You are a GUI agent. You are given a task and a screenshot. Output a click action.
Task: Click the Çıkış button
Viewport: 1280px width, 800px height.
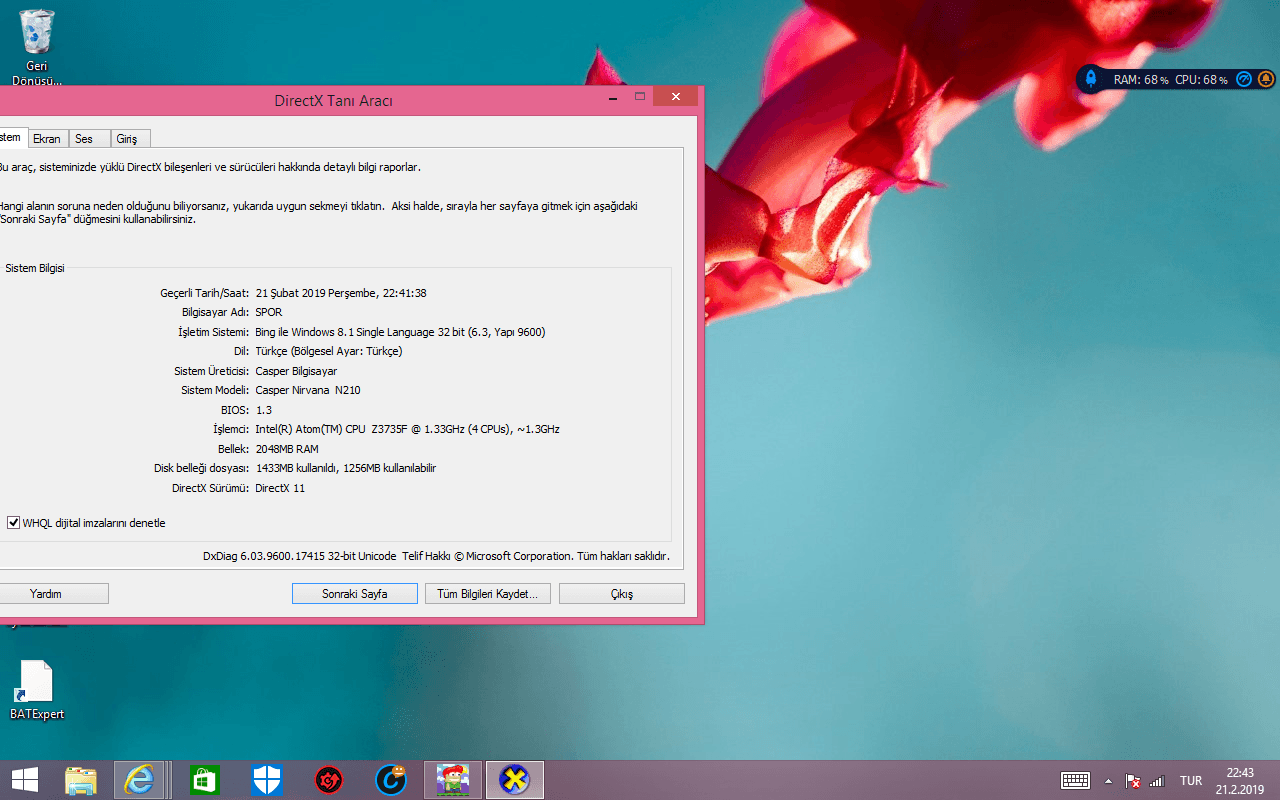[622, 594]
